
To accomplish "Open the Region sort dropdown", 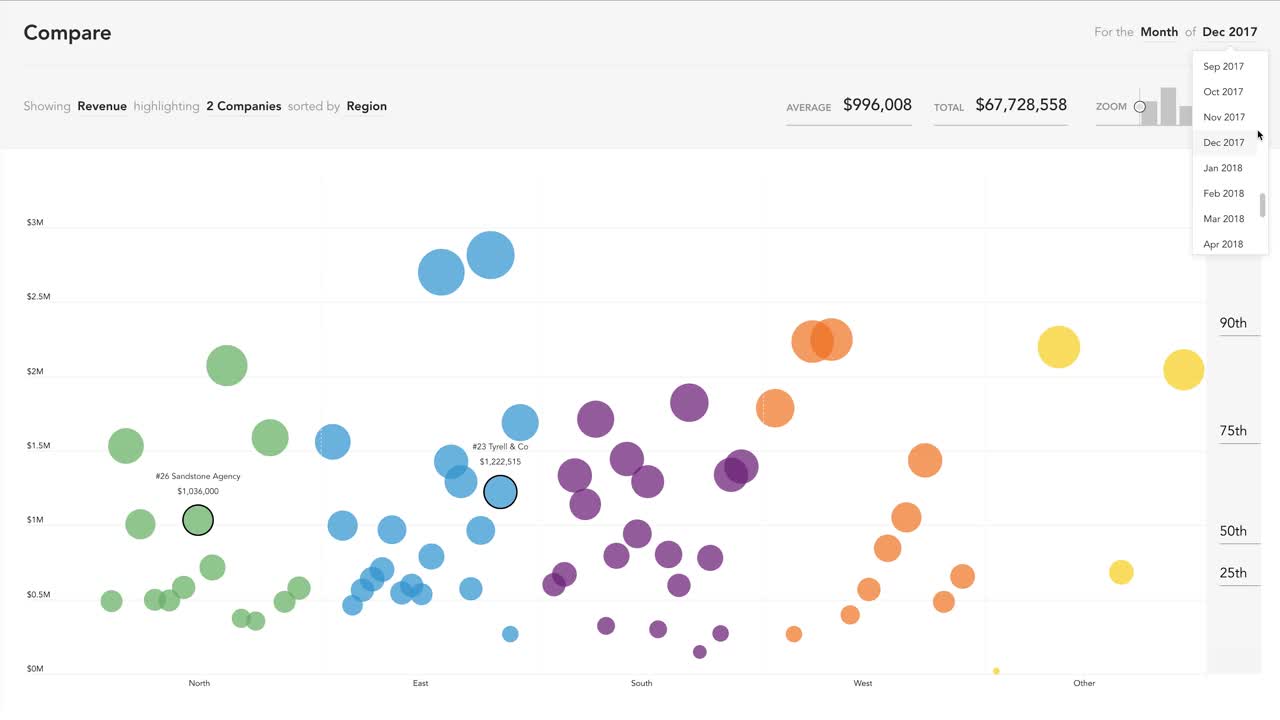I will pyautogui.click(x=366, y=106).
